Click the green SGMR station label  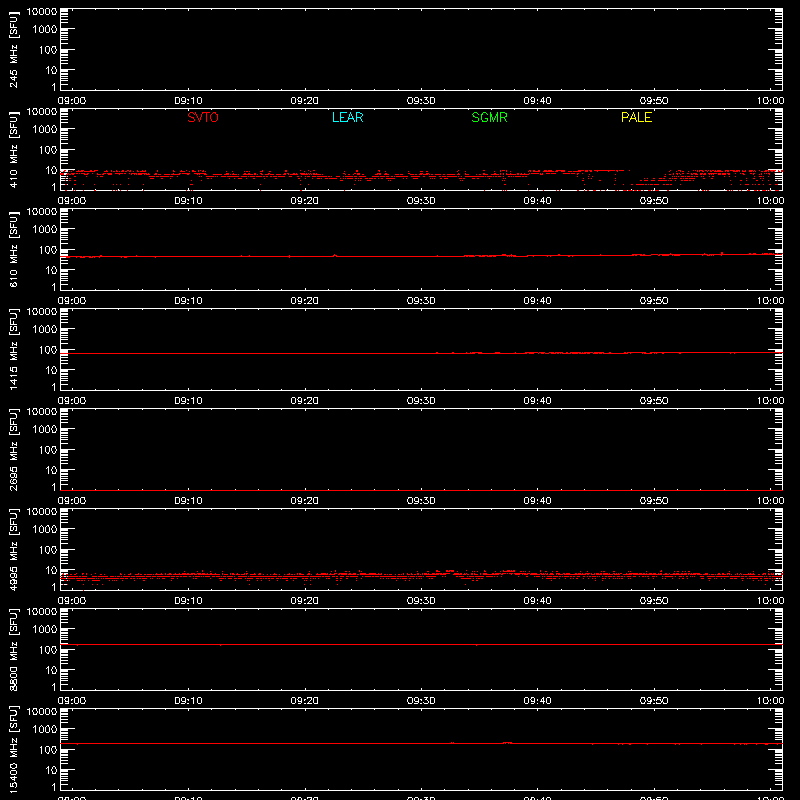click(489, 117)
